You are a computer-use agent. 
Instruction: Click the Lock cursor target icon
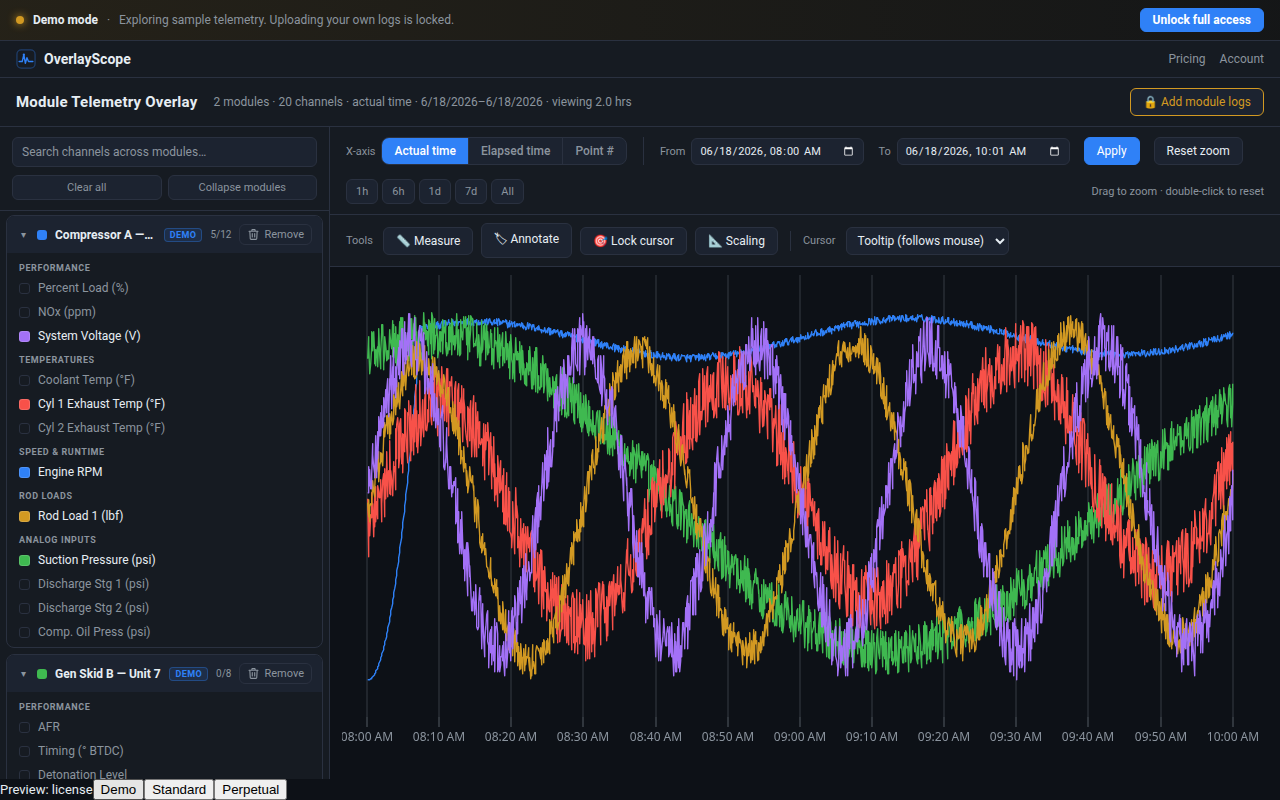pyautogui.click(x=600, y=241)
